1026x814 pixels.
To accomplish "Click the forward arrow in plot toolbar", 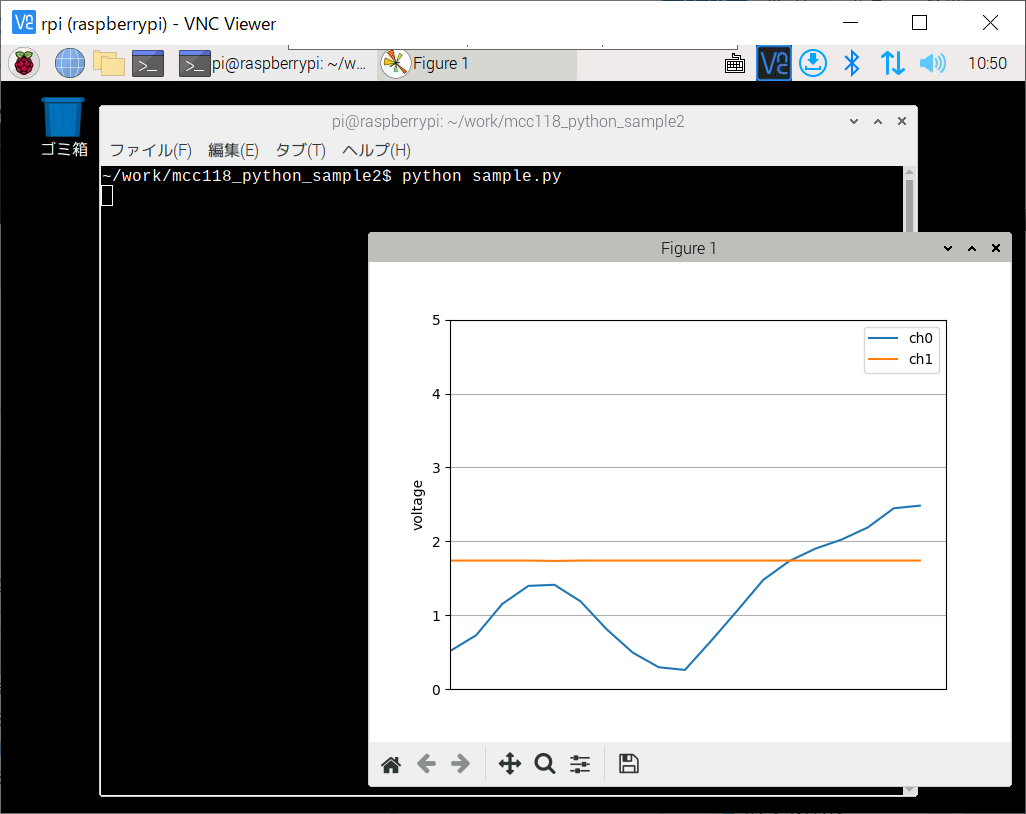I will click(460, 765).
